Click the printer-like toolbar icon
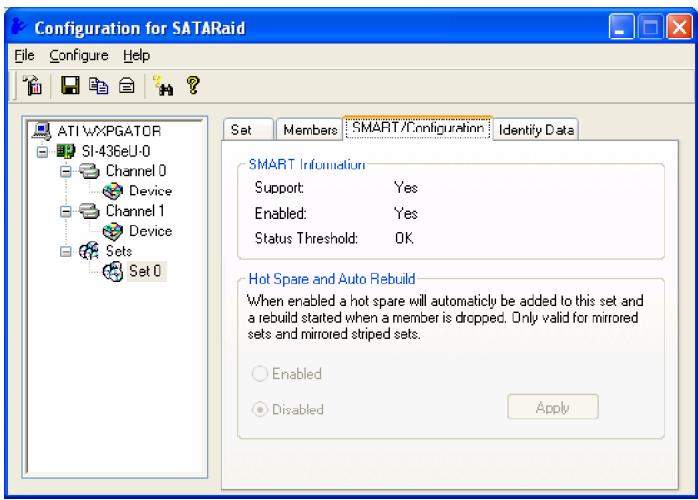Image resolution: width=698 pixels, height=500 pixels. click(127, 85)
